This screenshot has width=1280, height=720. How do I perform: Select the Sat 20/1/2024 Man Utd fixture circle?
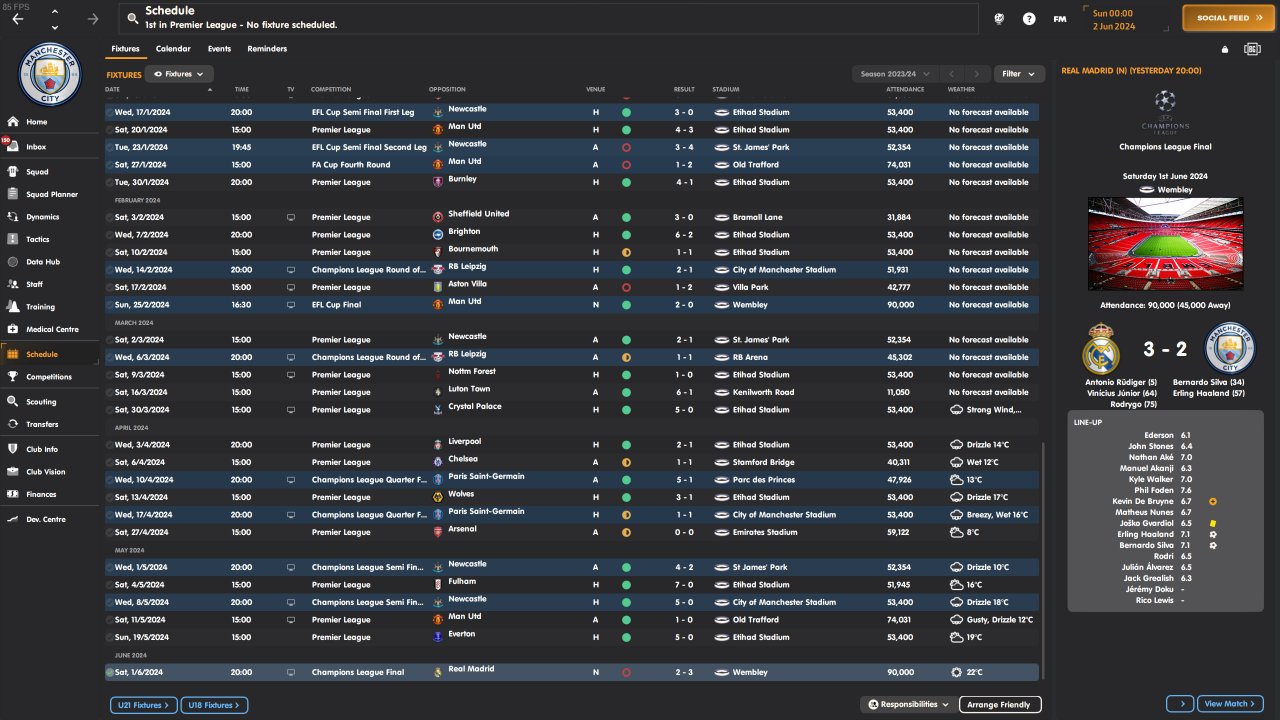pos(110,130)
